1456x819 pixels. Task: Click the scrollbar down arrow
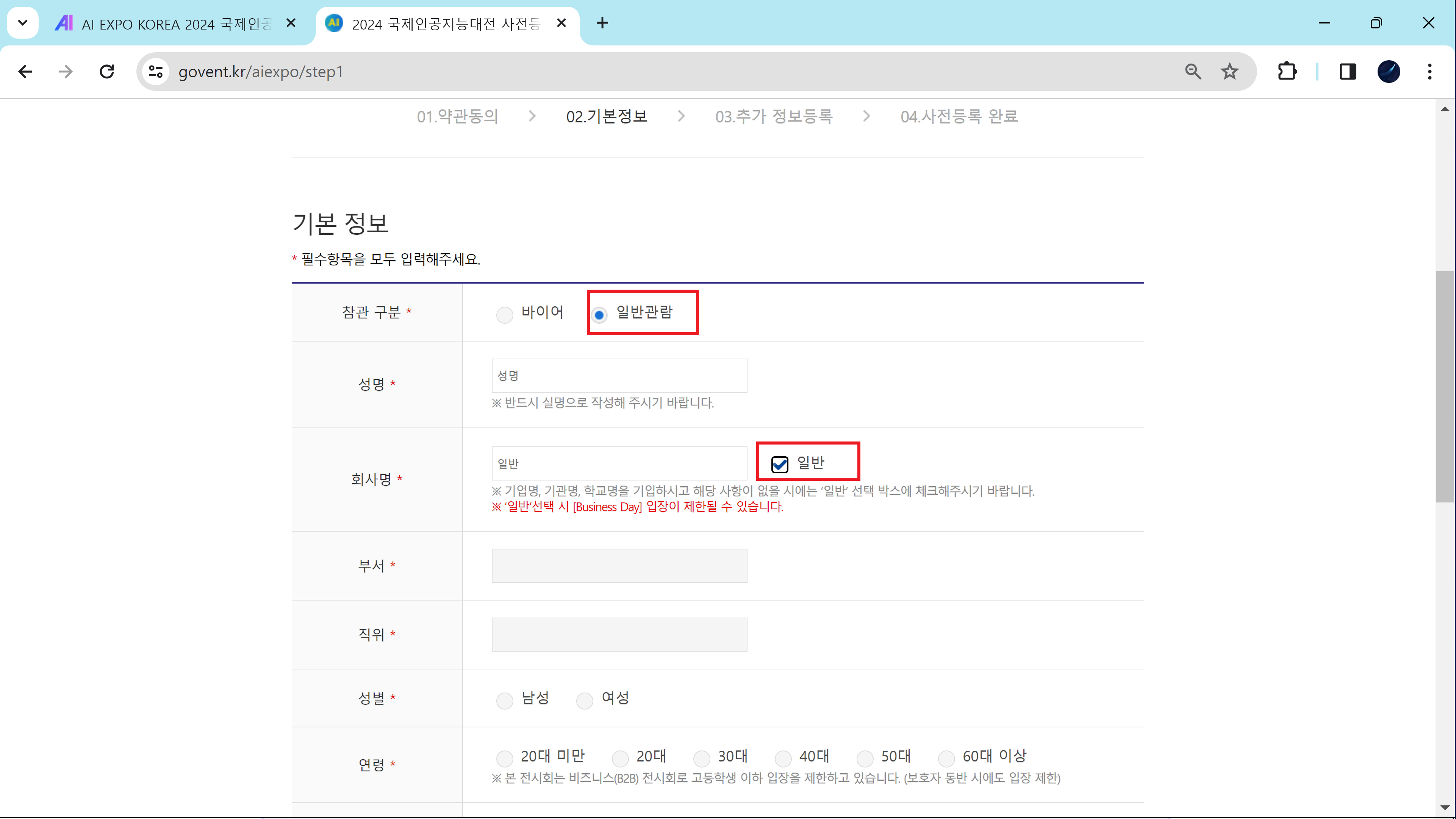pos(1445,808)
